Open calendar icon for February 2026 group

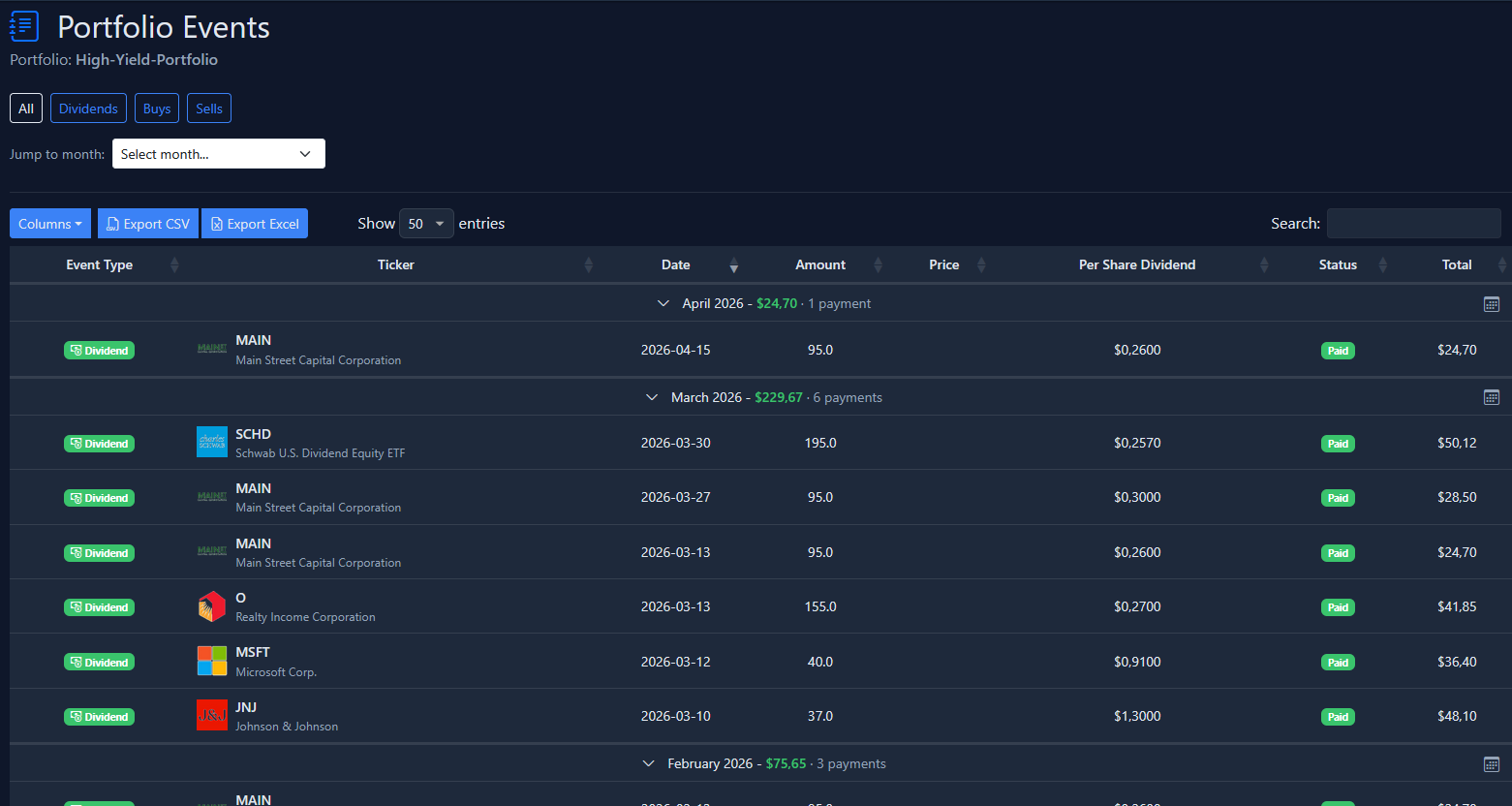pyautogui.click(x=1492, y=764)
